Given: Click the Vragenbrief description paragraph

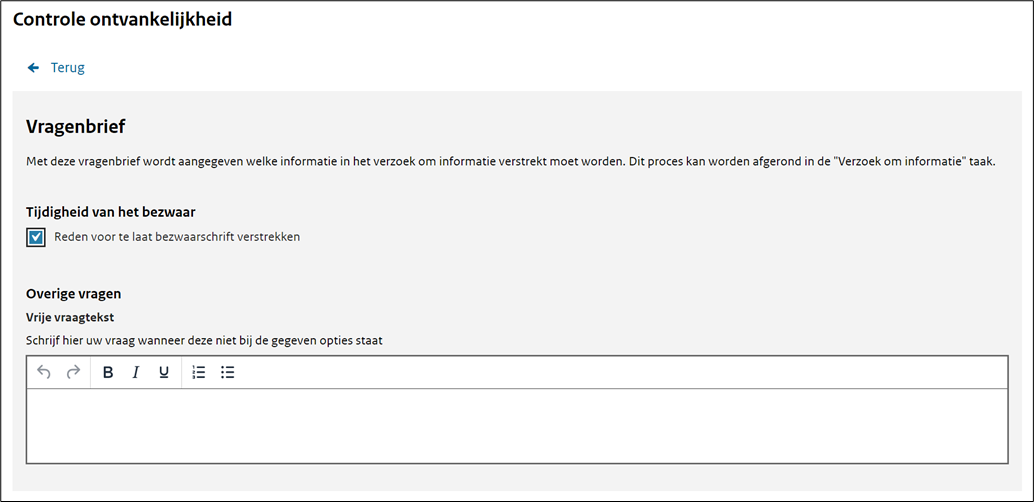Looking at the screenshot, I should click(x=510, y=162).
